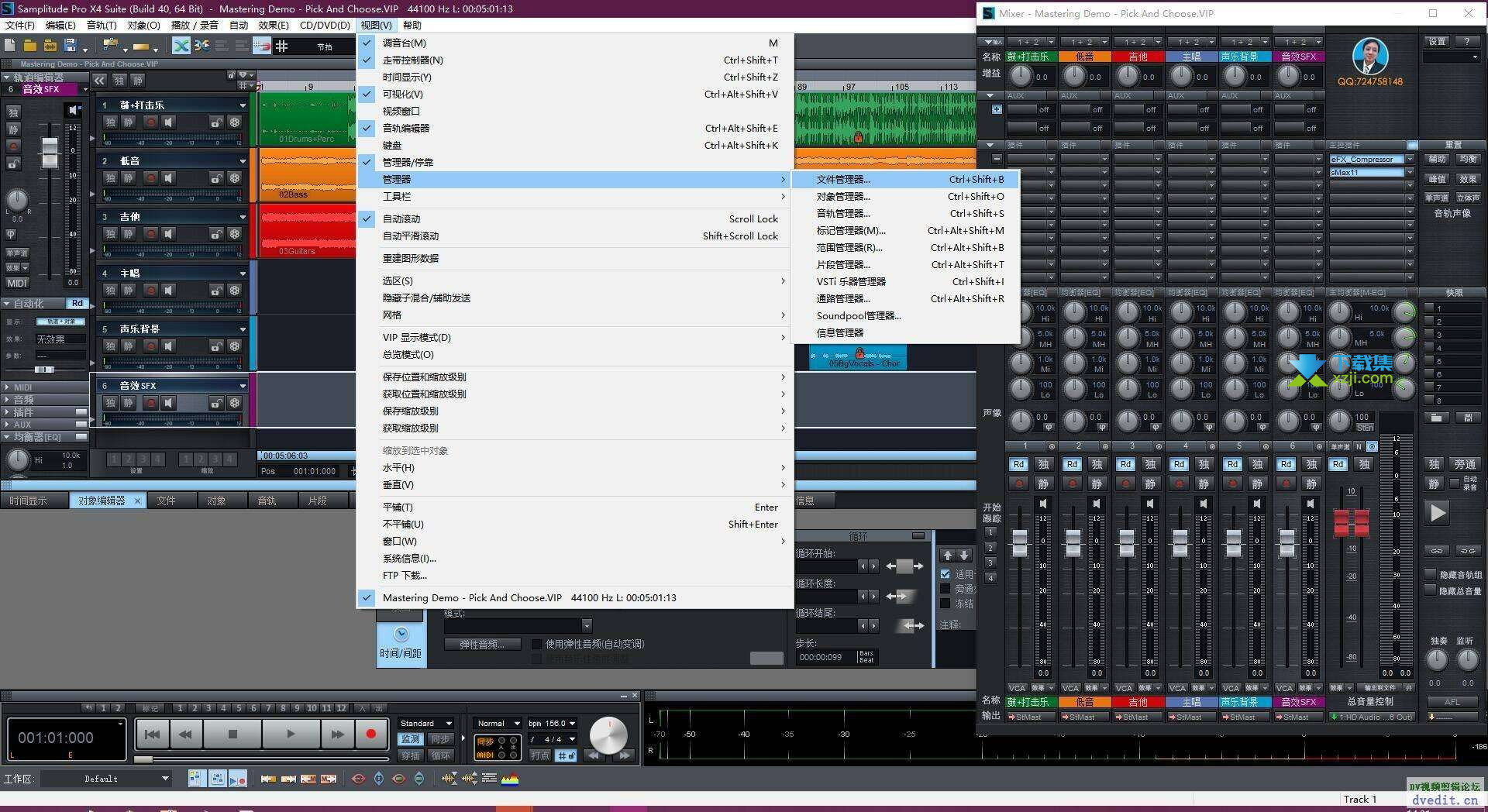Click the bottom toolbar play-record mode icon
Viewport: 1488px width, 812px height.
click(x=237, y=779)
